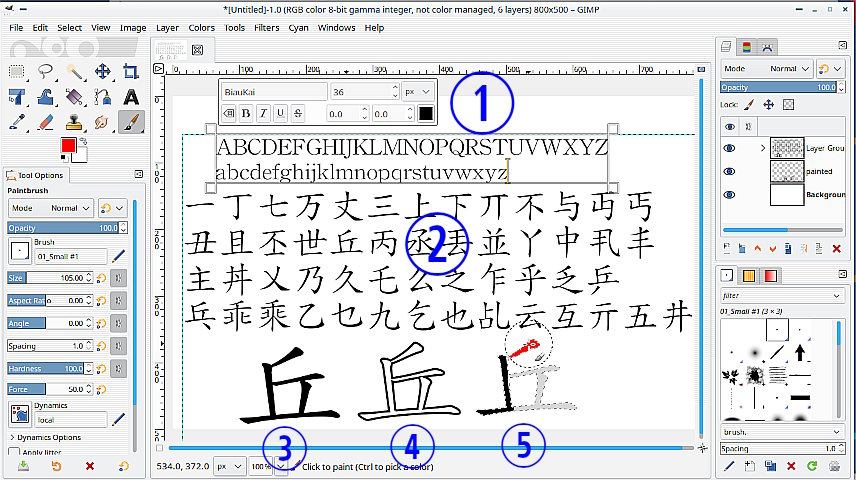The width and height of the screenshot is (856, 480).
Task: Apply Bold in the text toolbar
Action: (246, 113)
